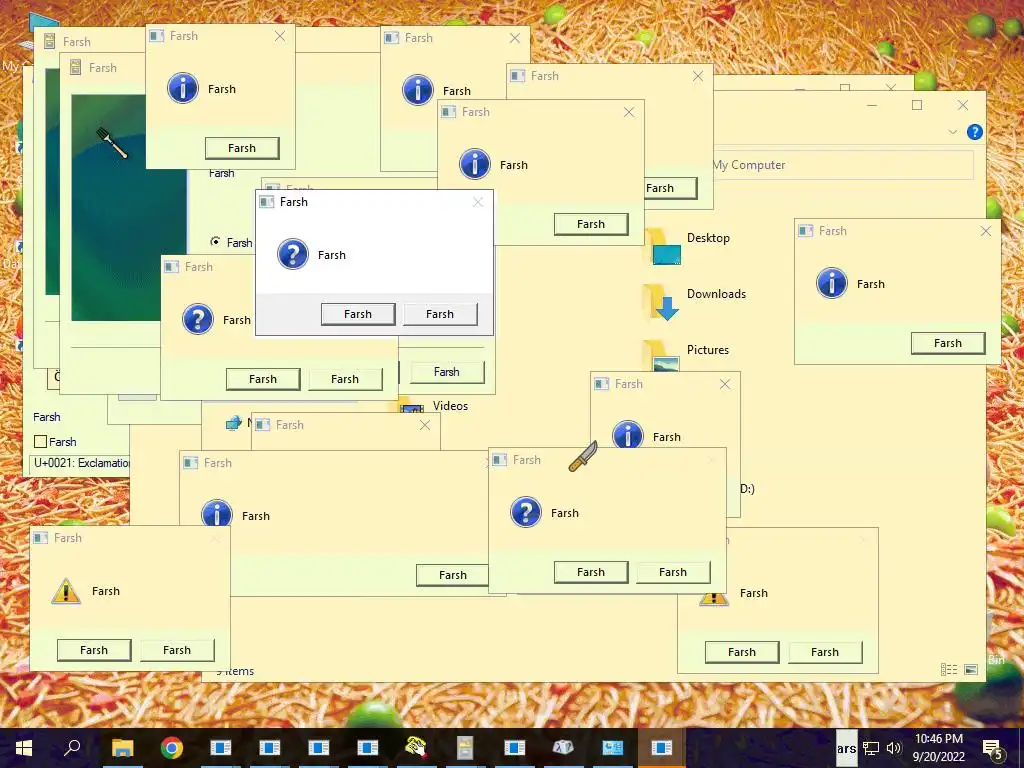Click warning icon in bottom-left Farsh dialog
This screenshot has width=1024, height=768.
tap(66, 591)
